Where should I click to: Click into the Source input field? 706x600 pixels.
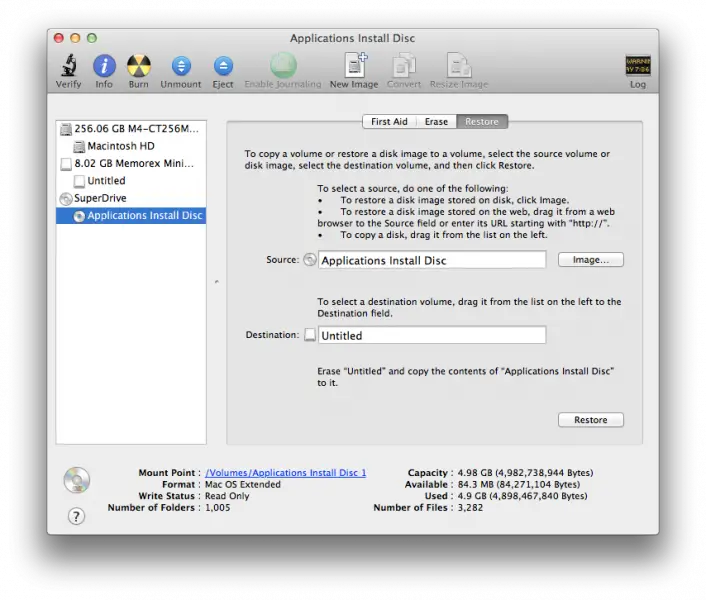(x=432, y=260)
